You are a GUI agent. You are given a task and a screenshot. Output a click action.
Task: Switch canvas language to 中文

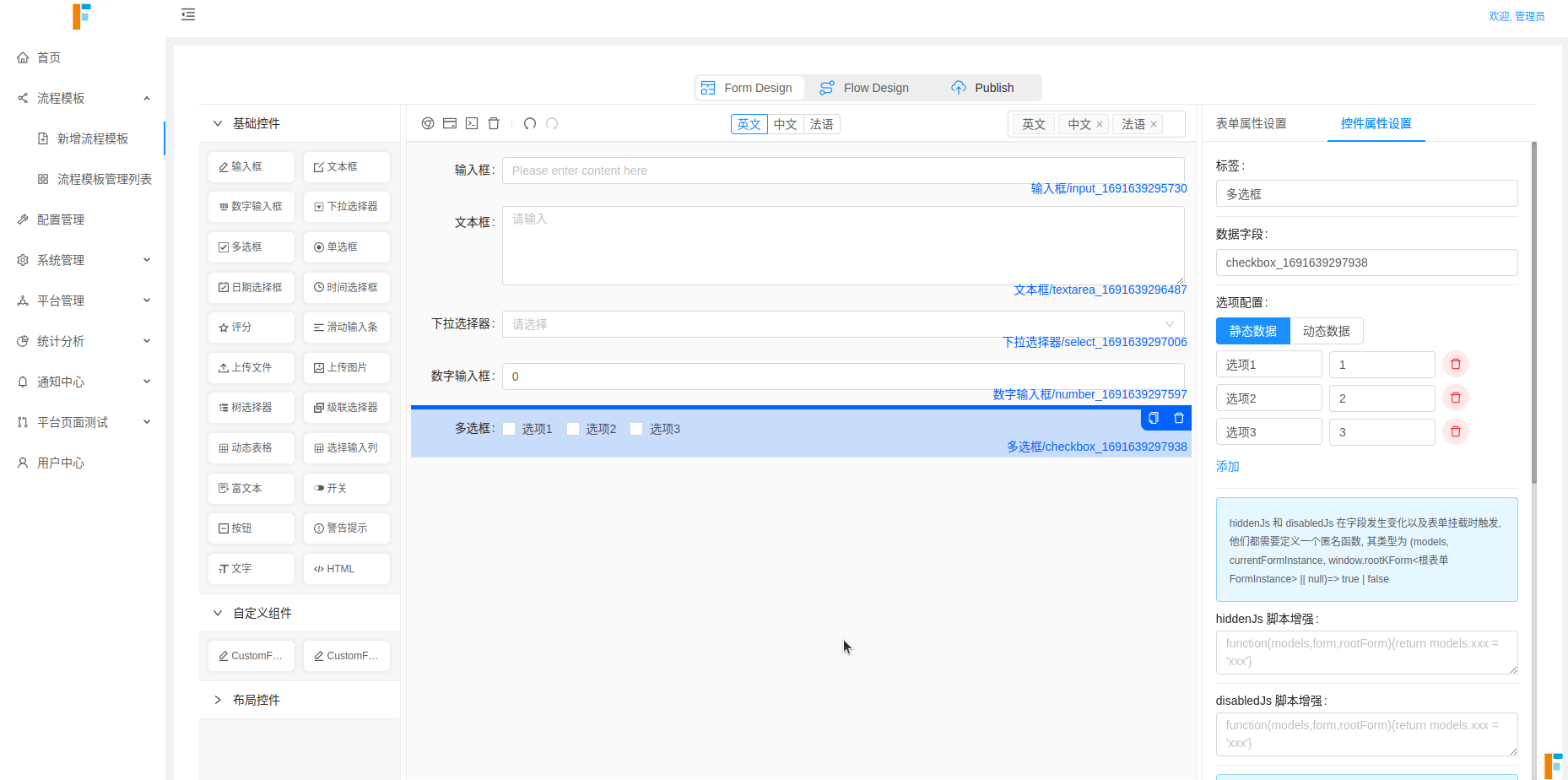click(786, 124)
